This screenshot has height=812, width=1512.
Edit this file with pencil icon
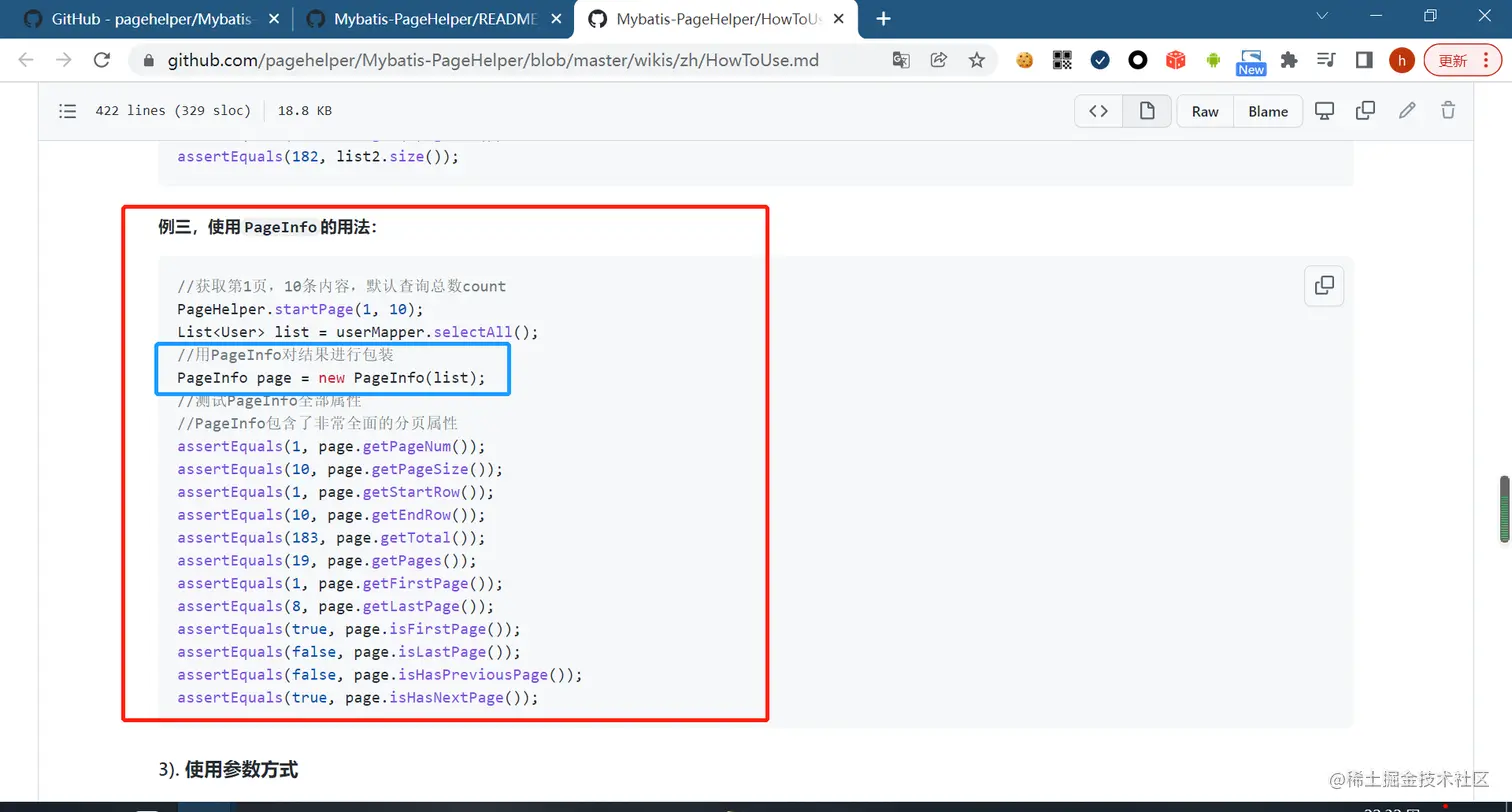click(x=1407, y=111)
